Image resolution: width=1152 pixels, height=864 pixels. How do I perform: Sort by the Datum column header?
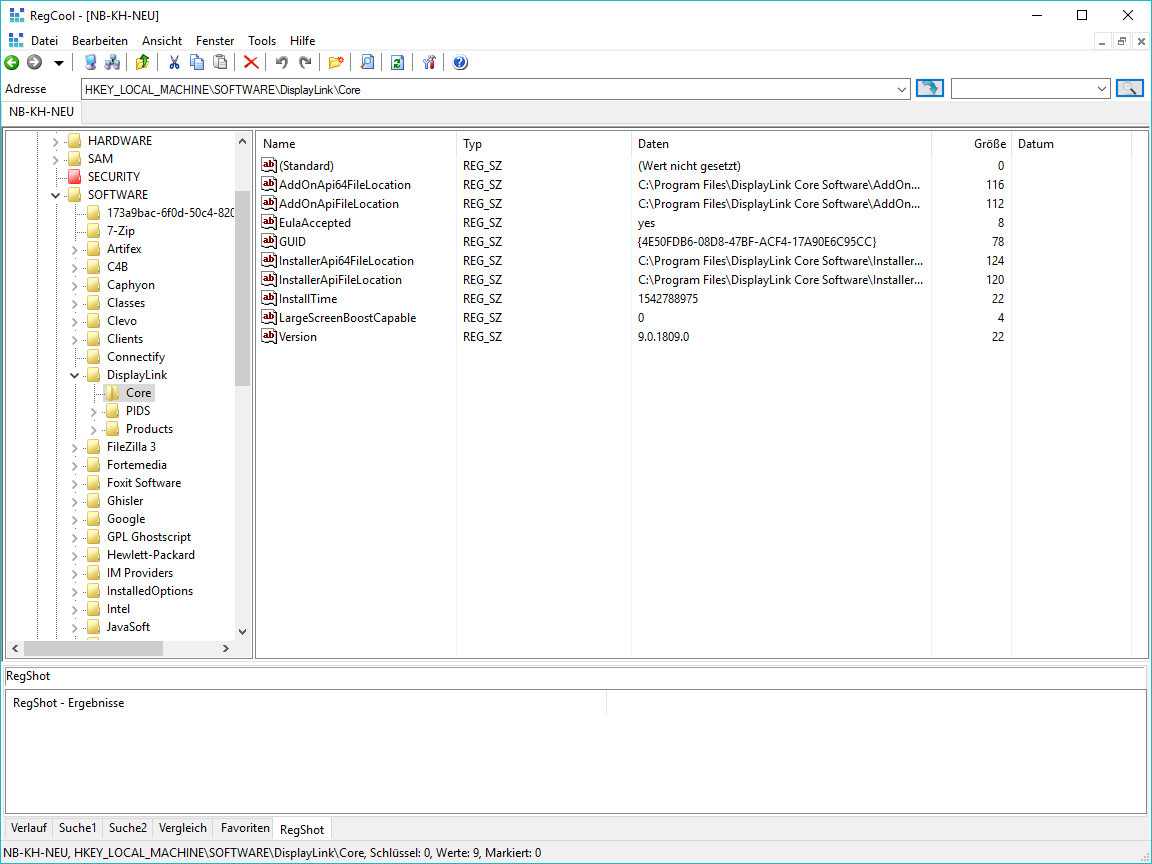pos(1071,144)
